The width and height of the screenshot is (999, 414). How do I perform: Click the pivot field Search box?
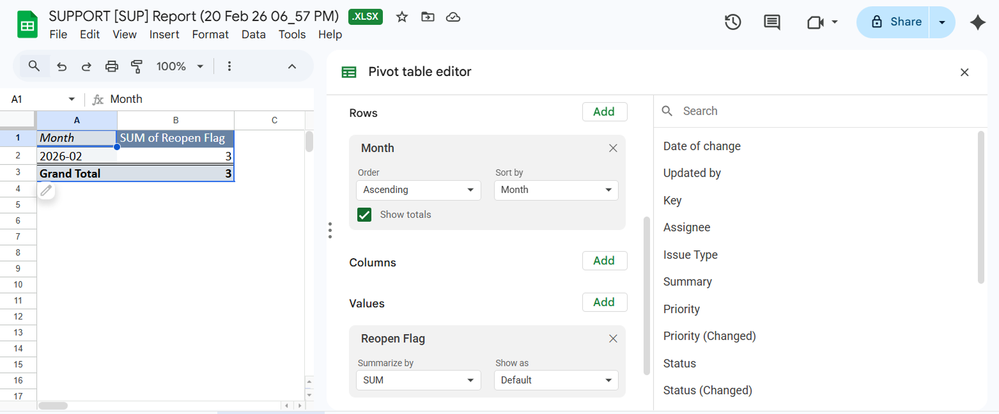coord(820,111)
